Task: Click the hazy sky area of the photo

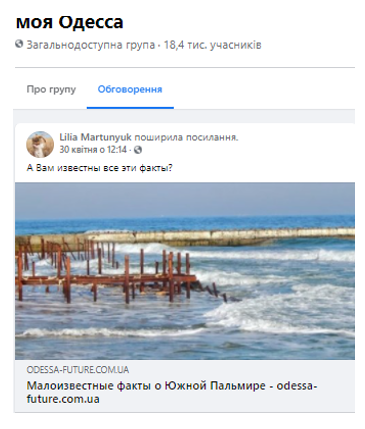Action: point(185,198)
